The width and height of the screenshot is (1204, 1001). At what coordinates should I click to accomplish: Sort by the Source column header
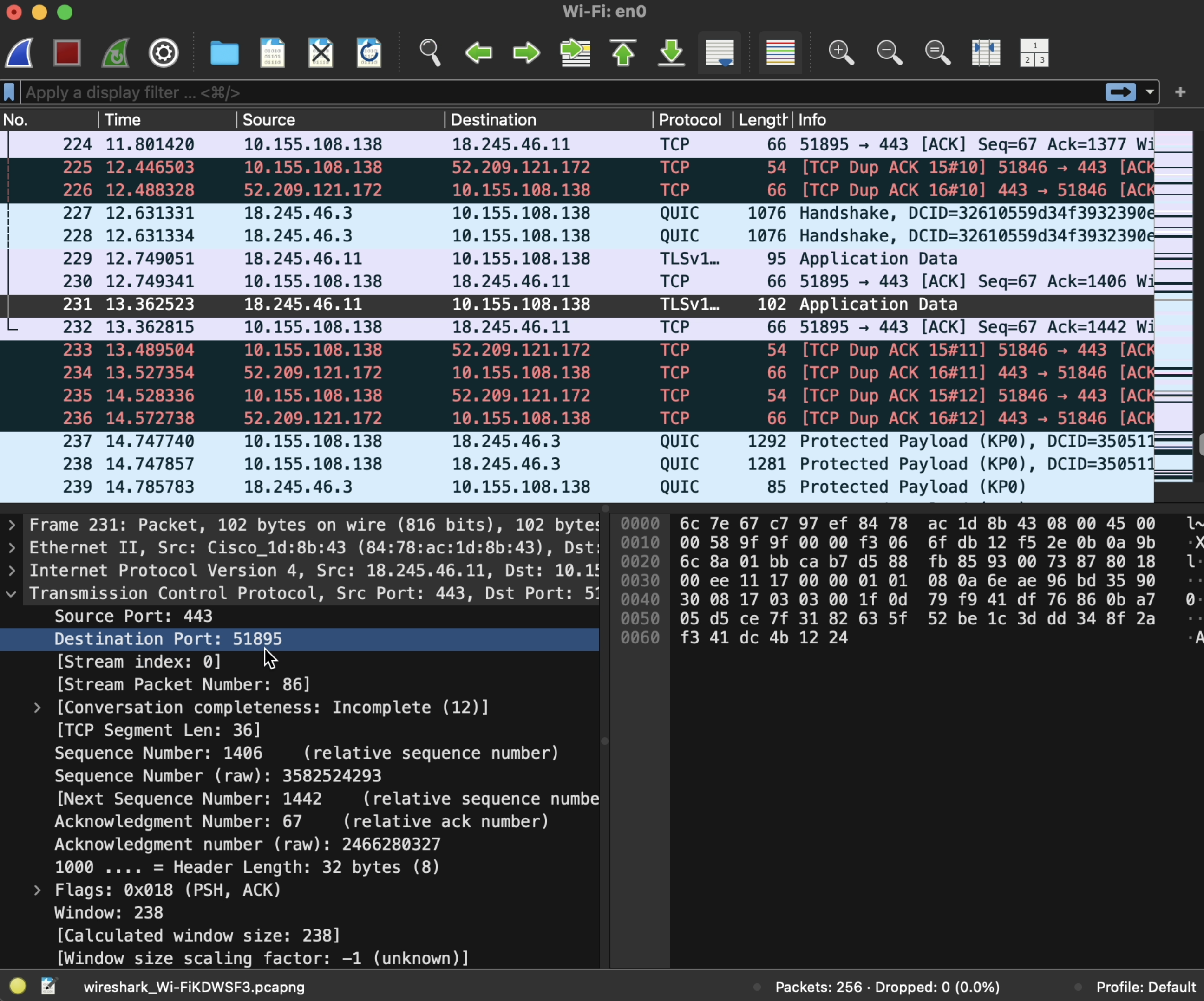269,120
